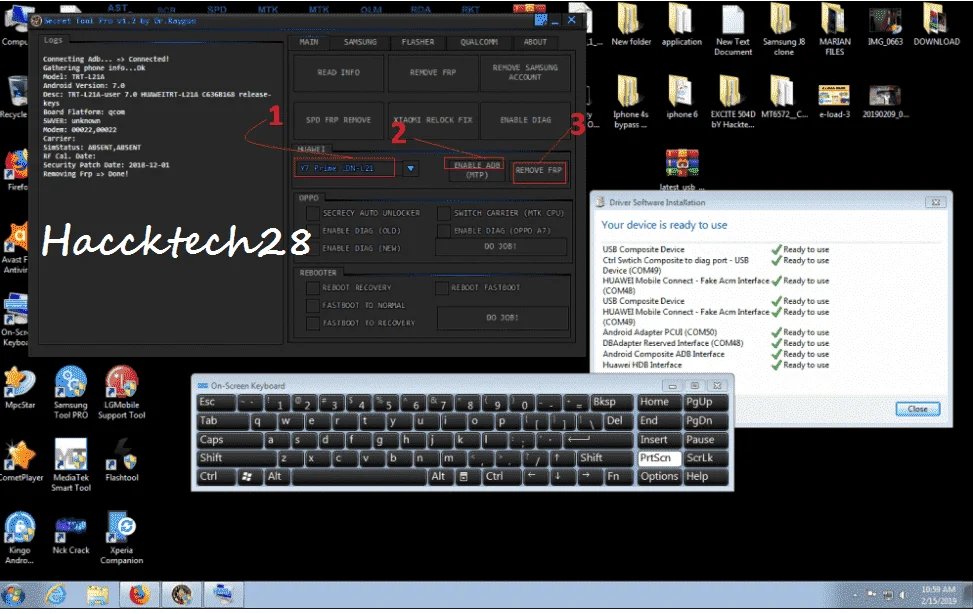Viewport: 973px width, 614px height.
Task: Click ENABLE ADB (MTP) button
Action: click(477, 169)
